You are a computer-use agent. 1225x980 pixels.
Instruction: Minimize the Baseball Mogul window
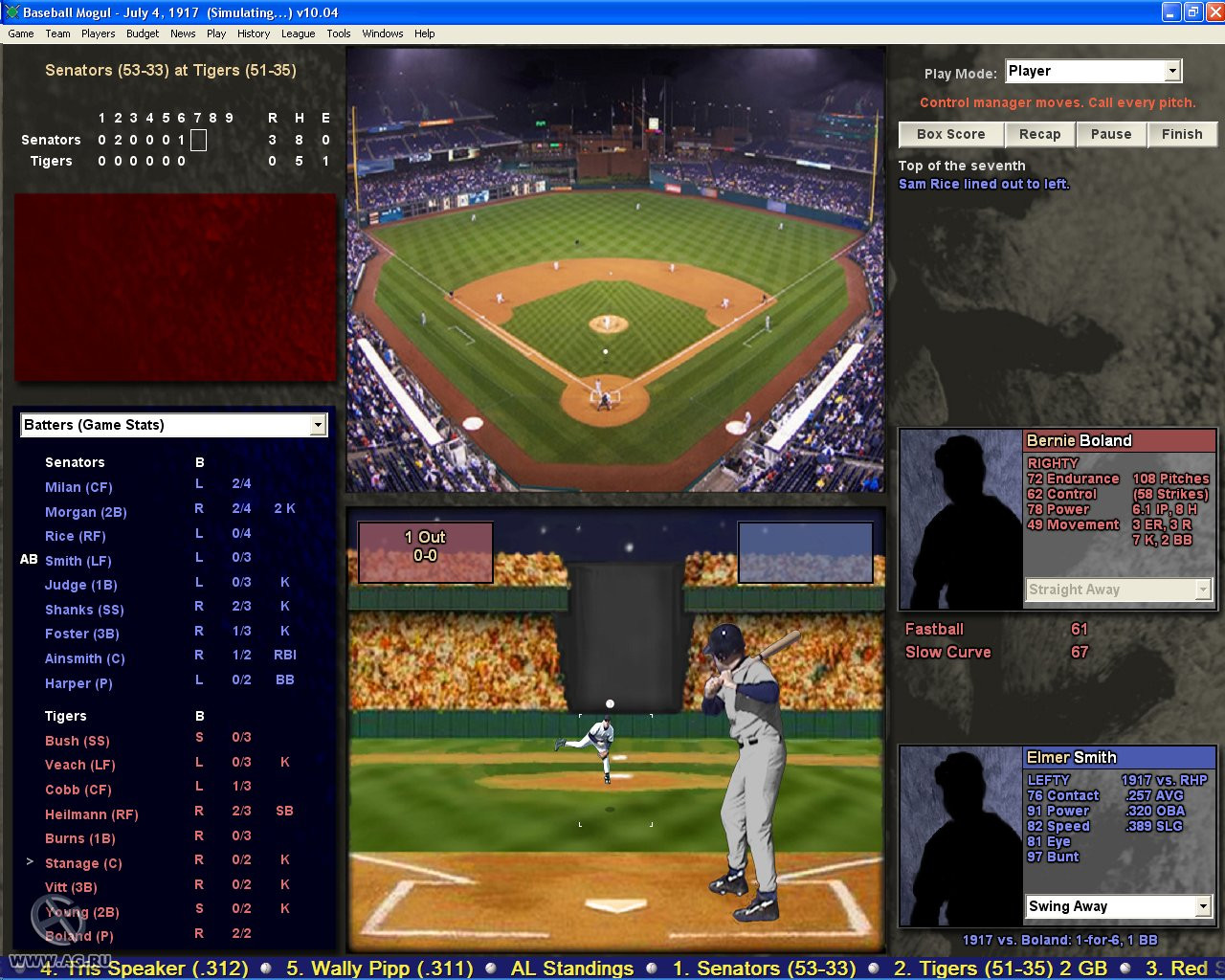[1171, 12]
